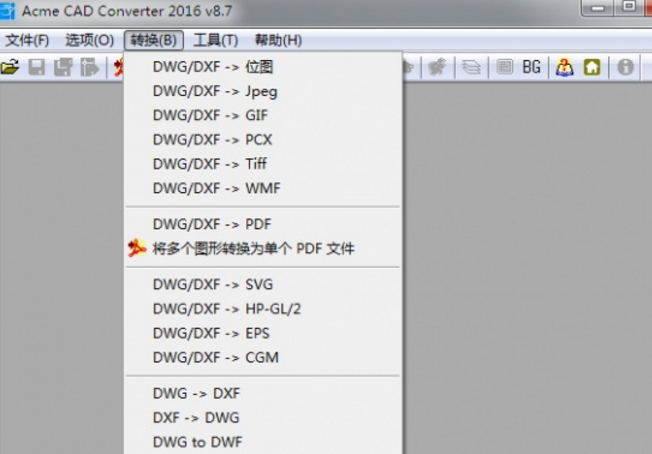Choose DWG/DXF -> SVG conversion
The image size is (652, 454).
click(263, 284)
